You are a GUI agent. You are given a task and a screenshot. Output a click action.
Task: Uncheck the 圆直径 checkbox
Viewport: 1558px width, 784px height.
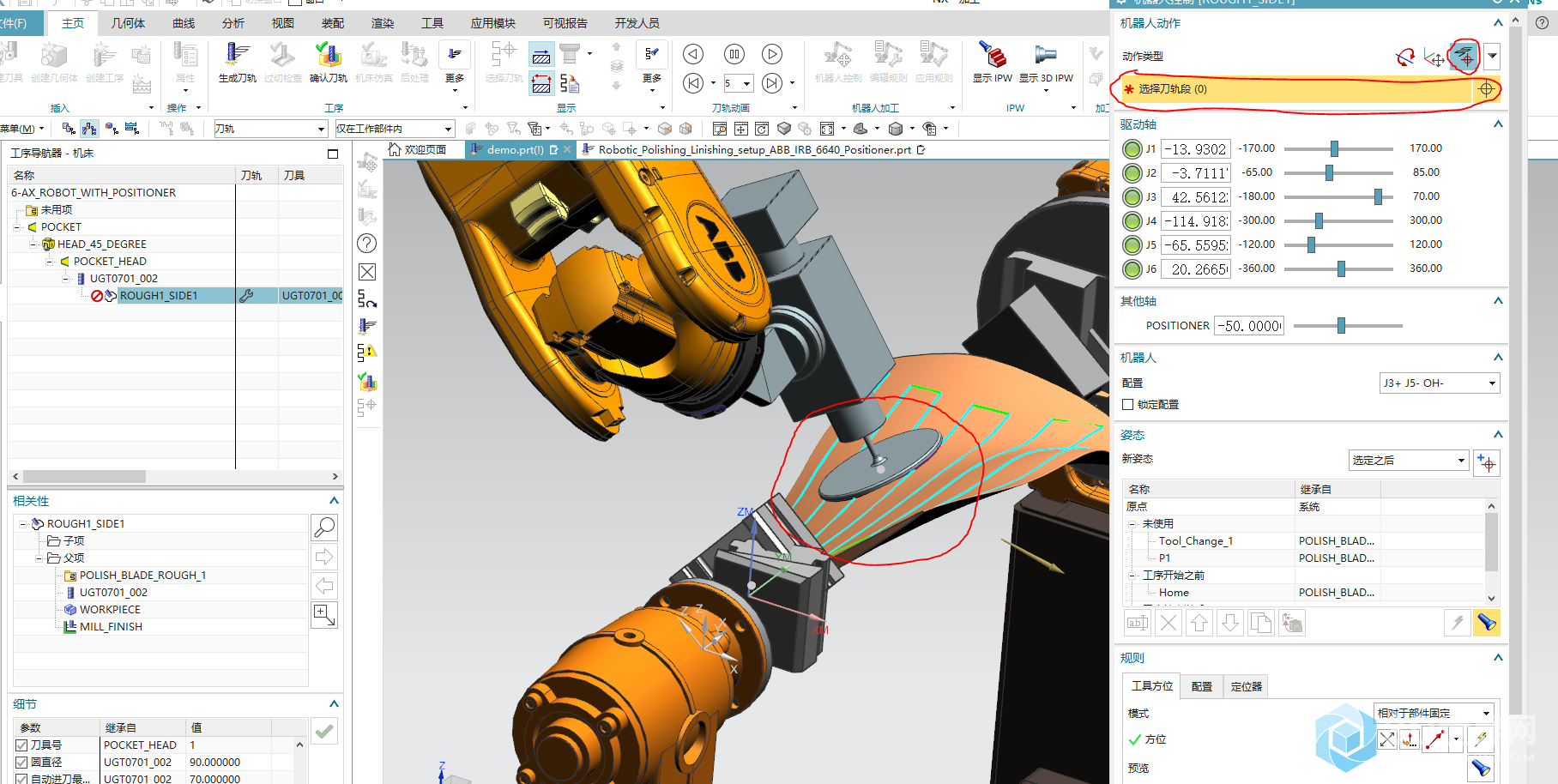click(21, 762)
